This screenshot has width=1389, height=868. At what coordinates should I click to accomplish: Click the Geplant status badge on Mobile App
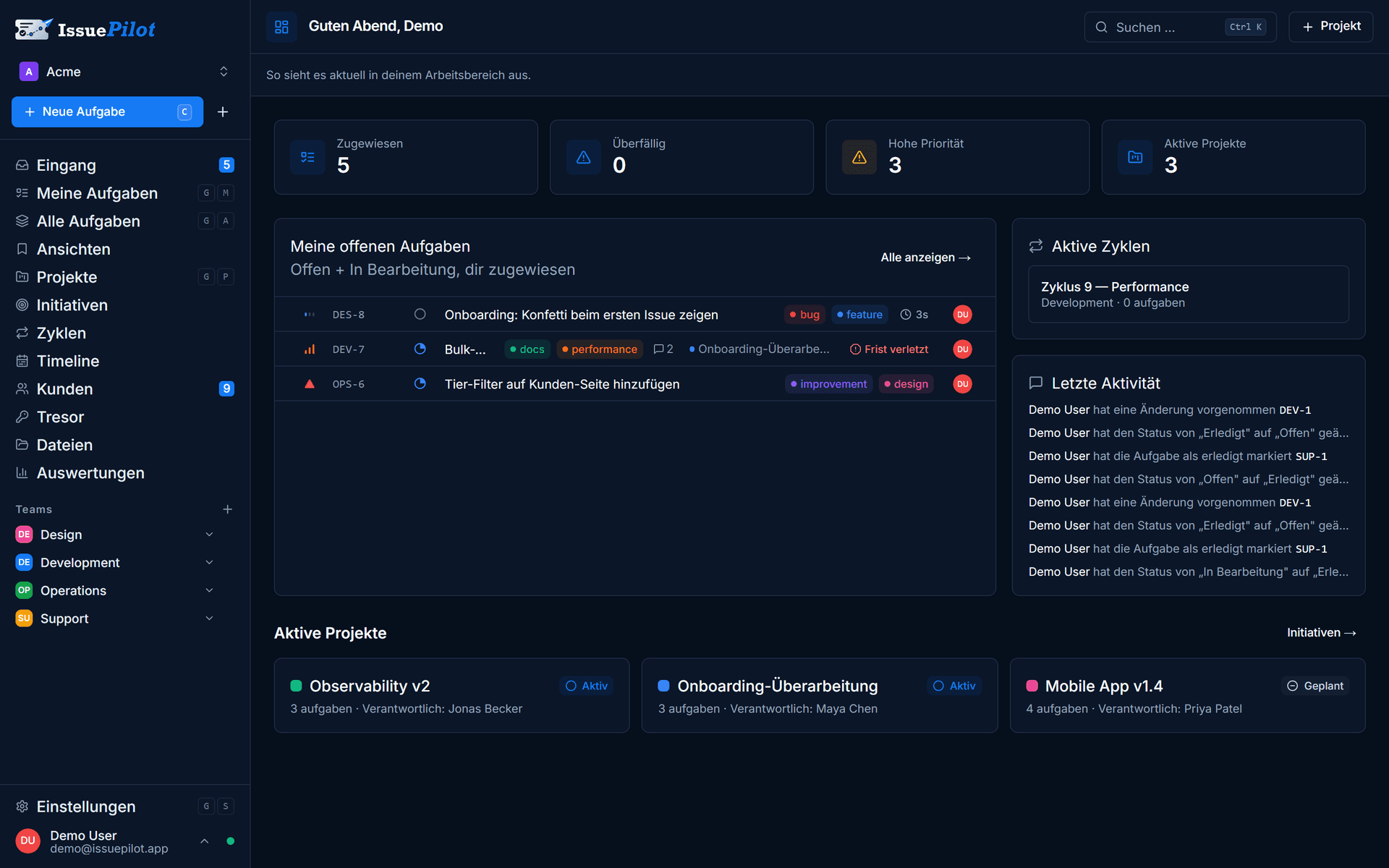pos(1315,686)
